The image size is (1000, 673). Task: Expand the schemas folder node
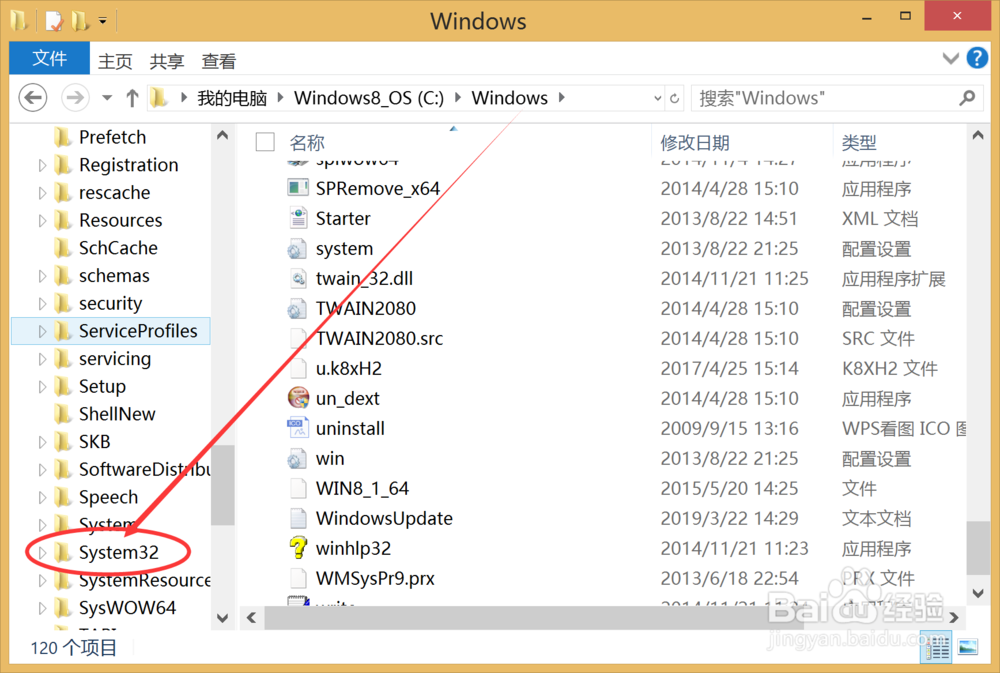click(x=42, y=276)
